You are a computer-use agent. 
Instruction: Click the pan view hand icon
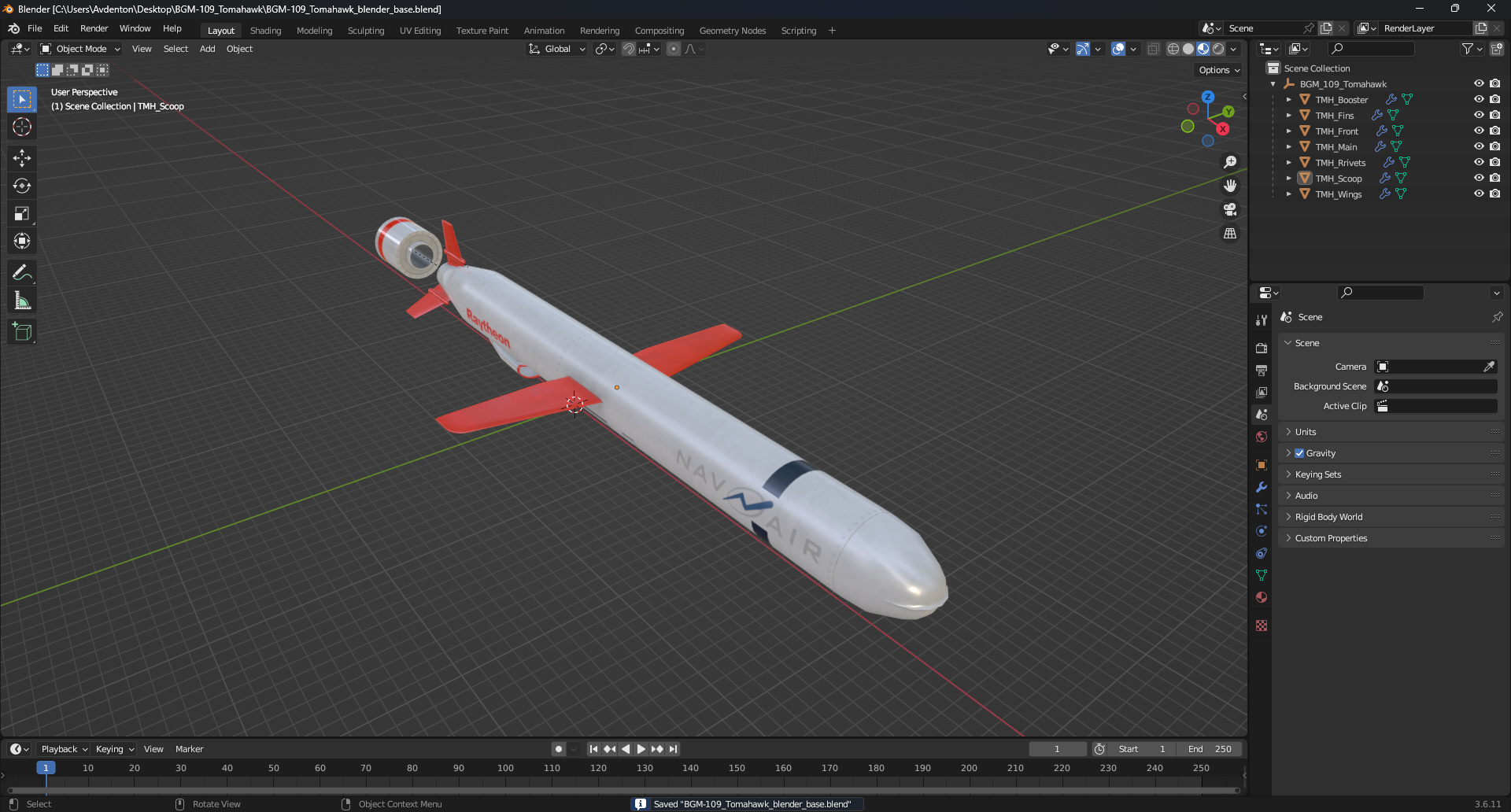[1230, 186]
